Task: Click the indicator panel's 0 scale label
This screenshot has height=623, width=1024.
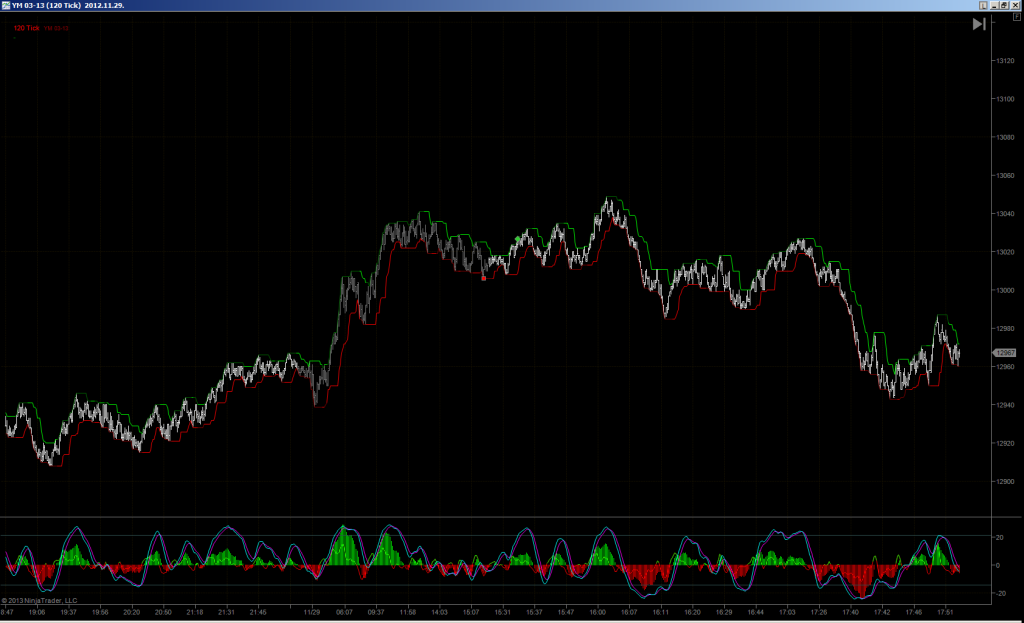Action: [997, 566]
